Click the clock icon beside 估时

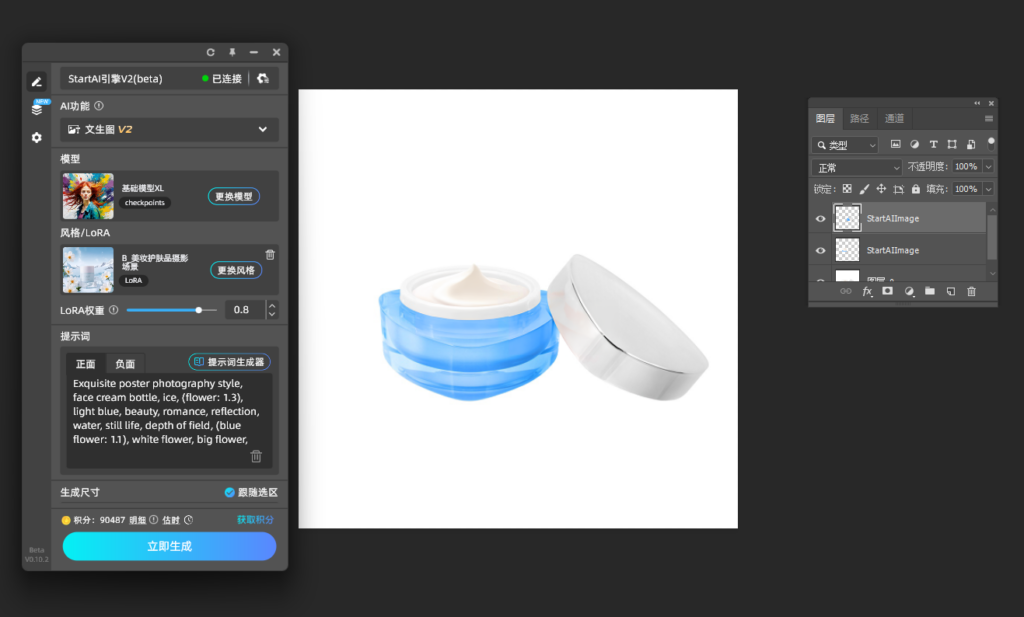[189, 520]
